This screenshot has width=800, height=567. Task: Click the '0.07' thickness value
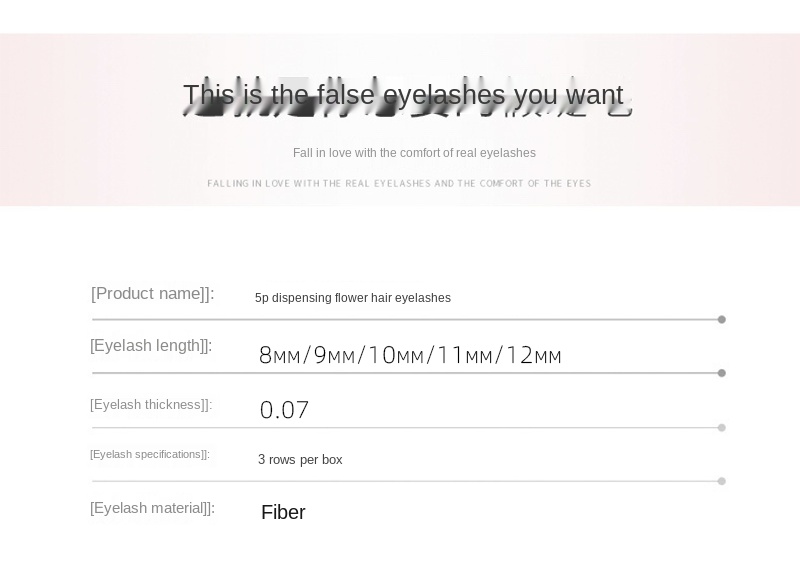(284, 410)
